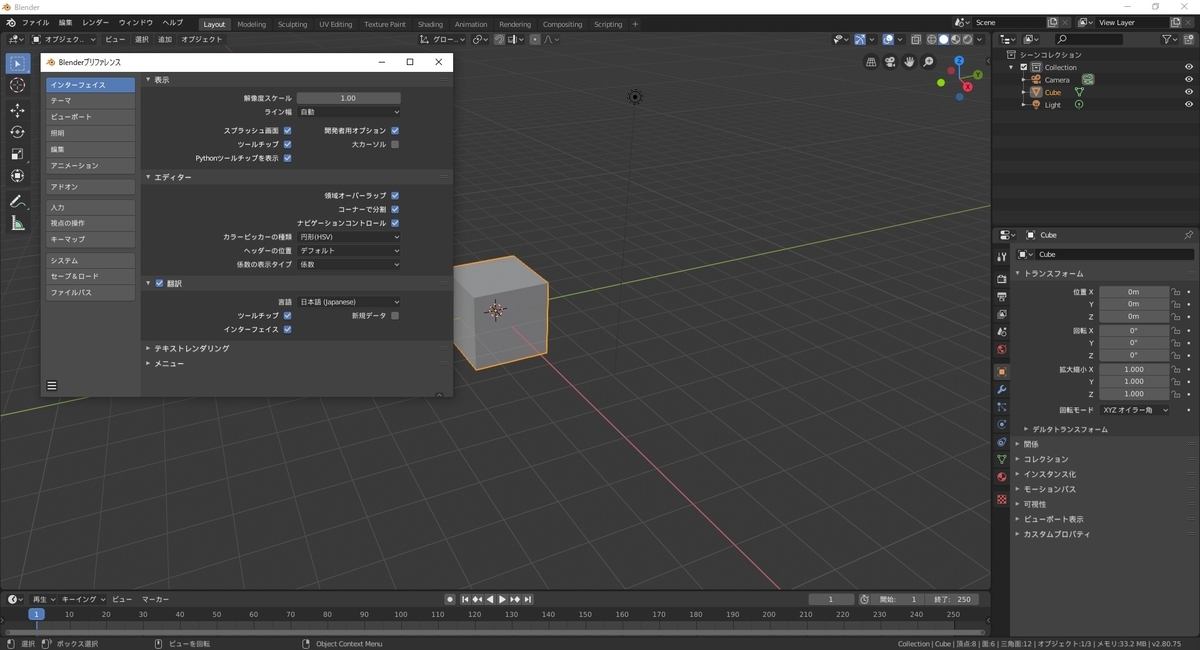The height and width of the screenshot is (650, 1200).
Task: Uncheck スプラッシュ画面 checkbox
Action: (x=287, y=130)
